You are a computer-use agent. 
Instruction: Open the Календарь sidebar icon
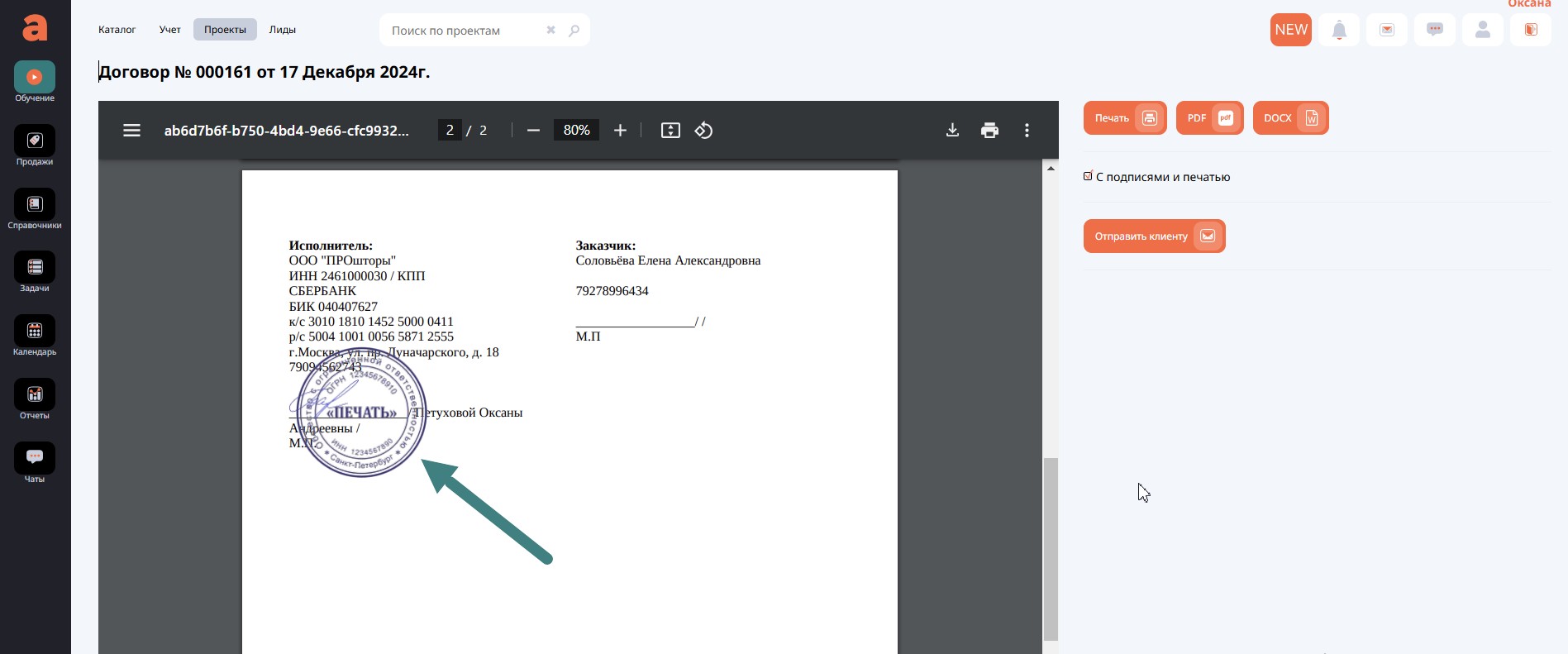34,332
